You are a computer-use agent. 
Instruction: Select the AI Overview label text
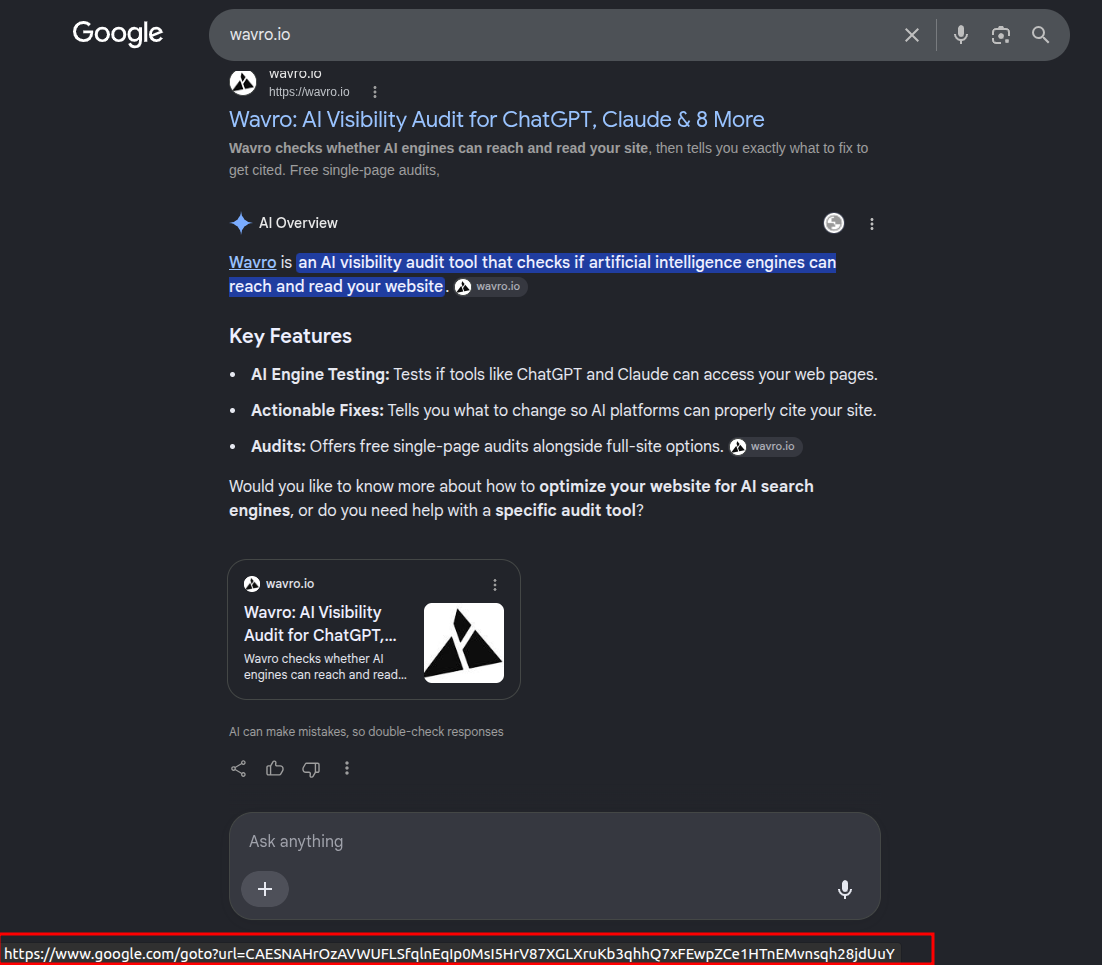(298, 224)
